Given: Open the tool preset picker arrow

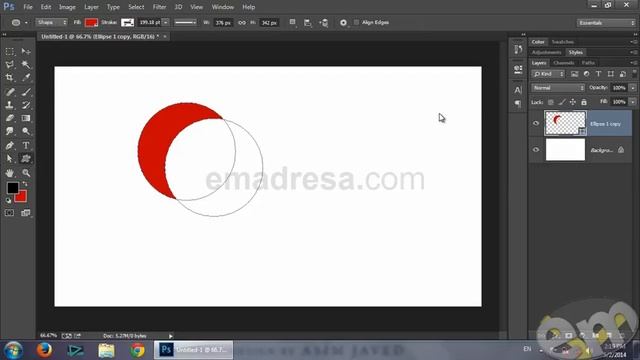Looking at the screenshot, I should [26, 23].
